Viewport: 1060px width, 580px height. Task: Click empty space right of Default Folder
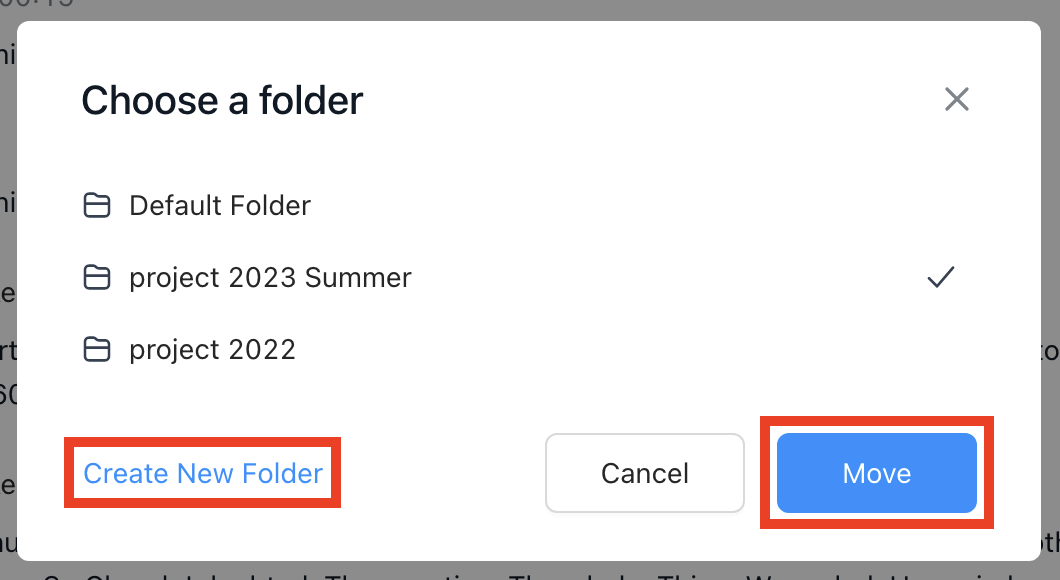click(x=608, y=206)
